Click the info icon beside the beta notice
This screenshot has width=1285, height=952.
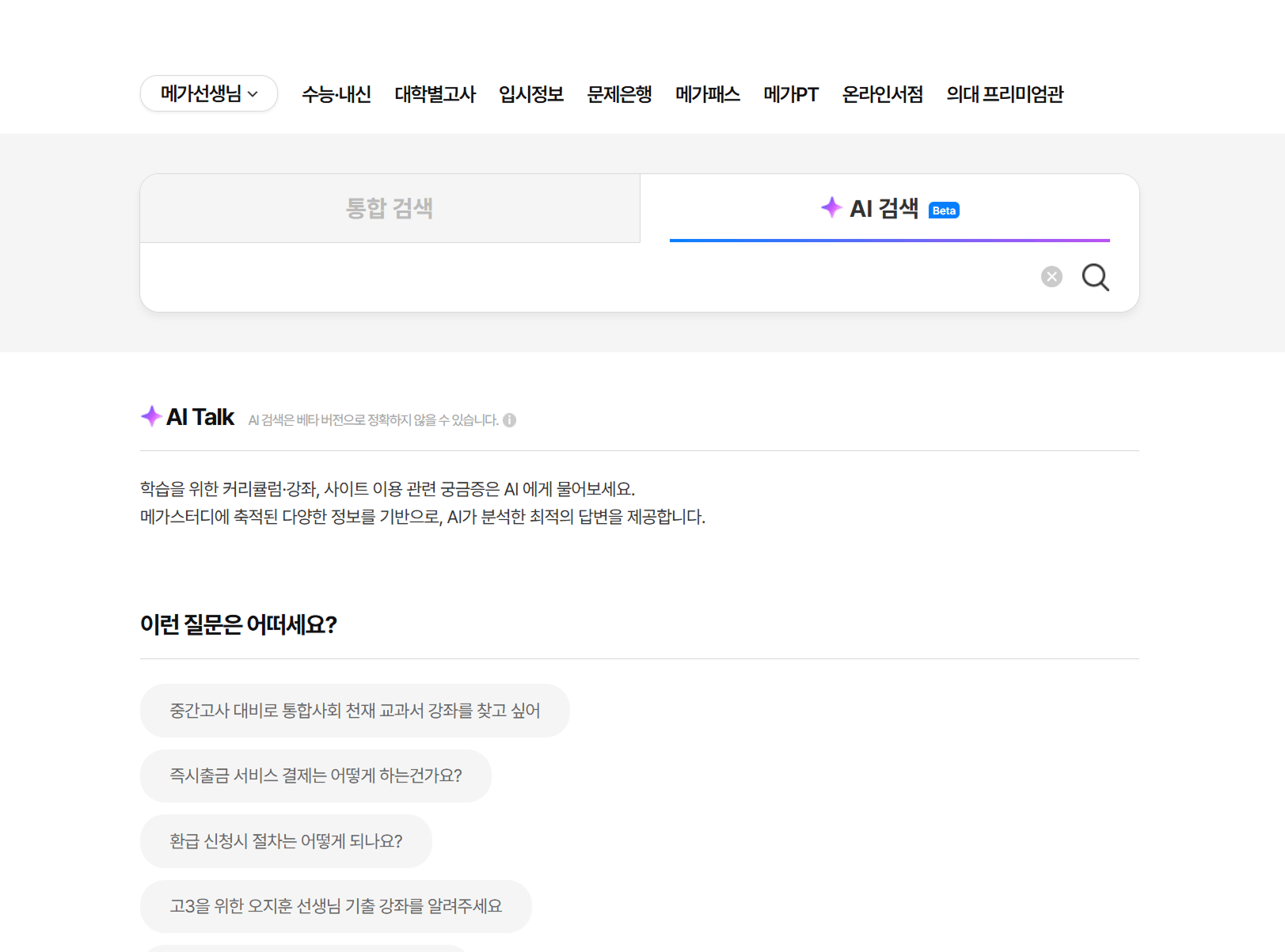[x=510, y=420]
